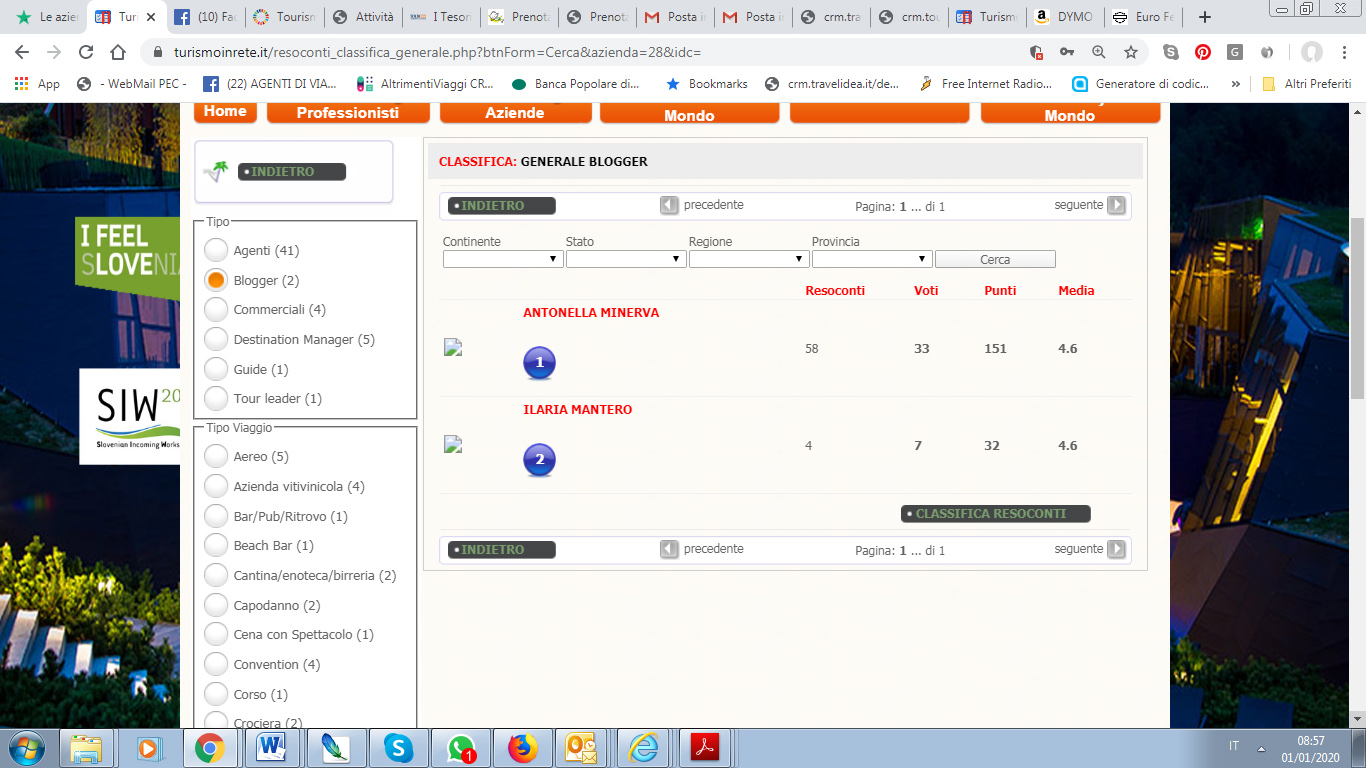Open the Professionisti menu item
The height and width of the screenshot is (768, 1366).
348,112
